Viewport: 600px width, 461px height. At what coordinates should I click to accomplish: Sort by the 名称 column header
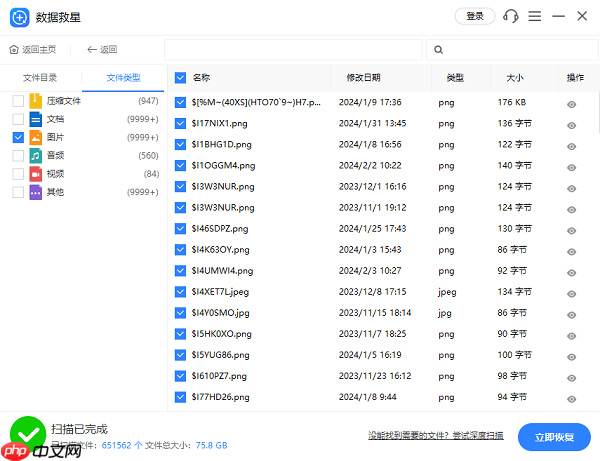coord(201,78)
